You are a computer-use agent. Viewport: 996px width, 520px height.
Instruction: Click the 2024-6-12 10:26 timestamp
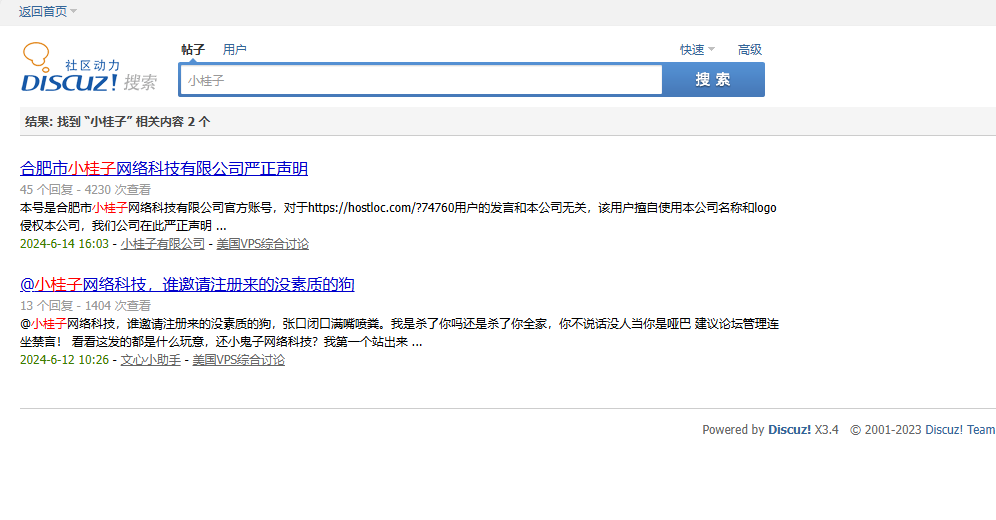click(x=64, y=360)
